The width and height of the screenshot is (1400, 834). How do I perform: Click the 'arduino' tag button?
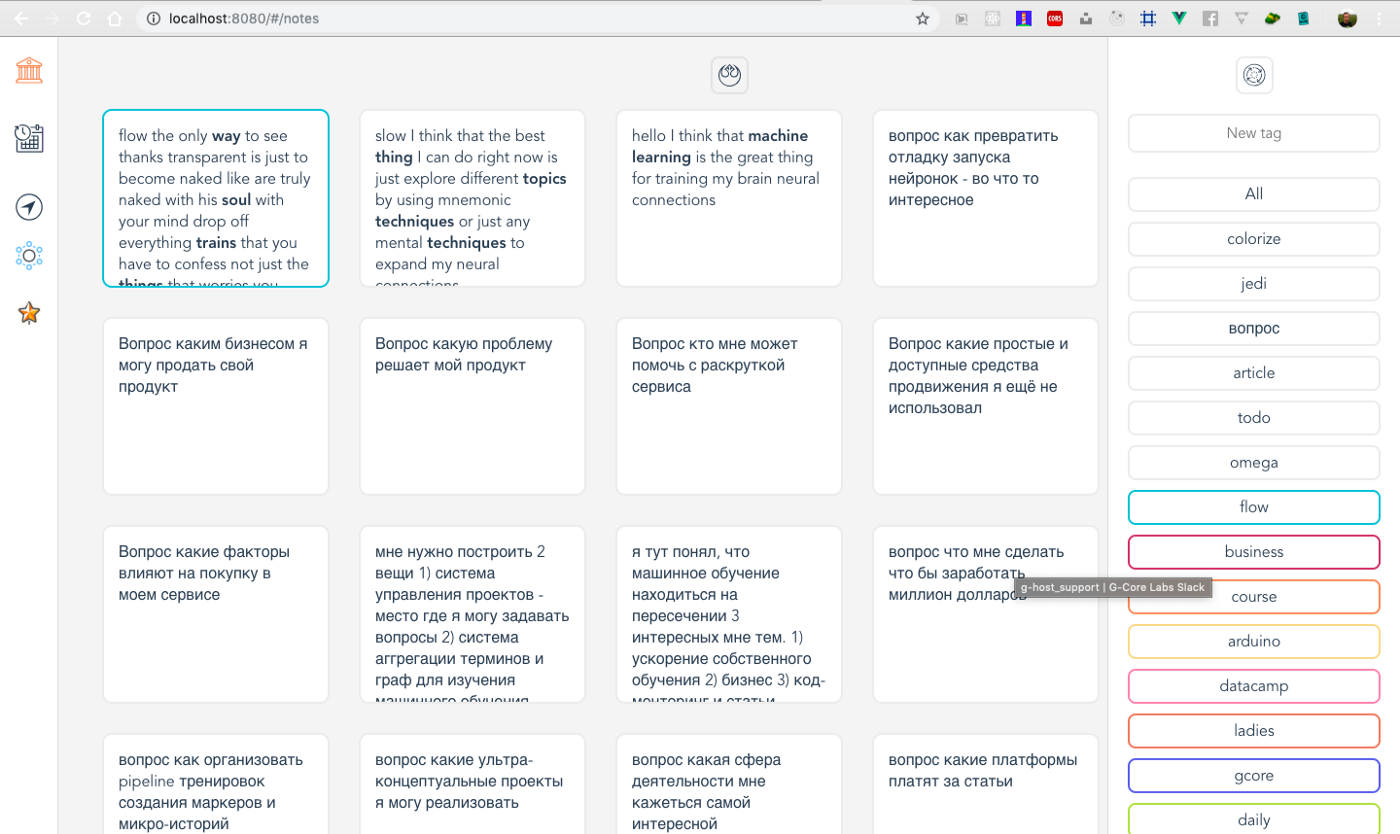coord(1253,641)
